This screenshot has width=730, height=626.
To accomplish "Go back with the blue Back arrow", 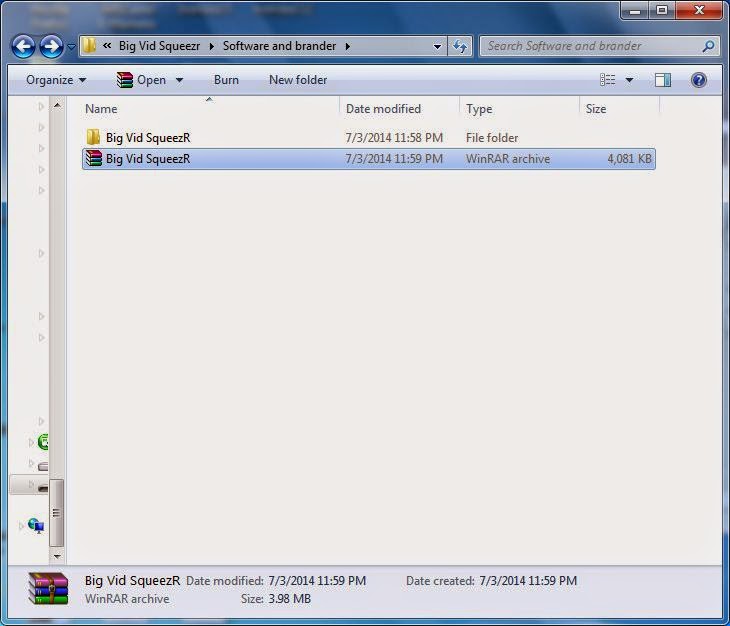I will point(23,47).
